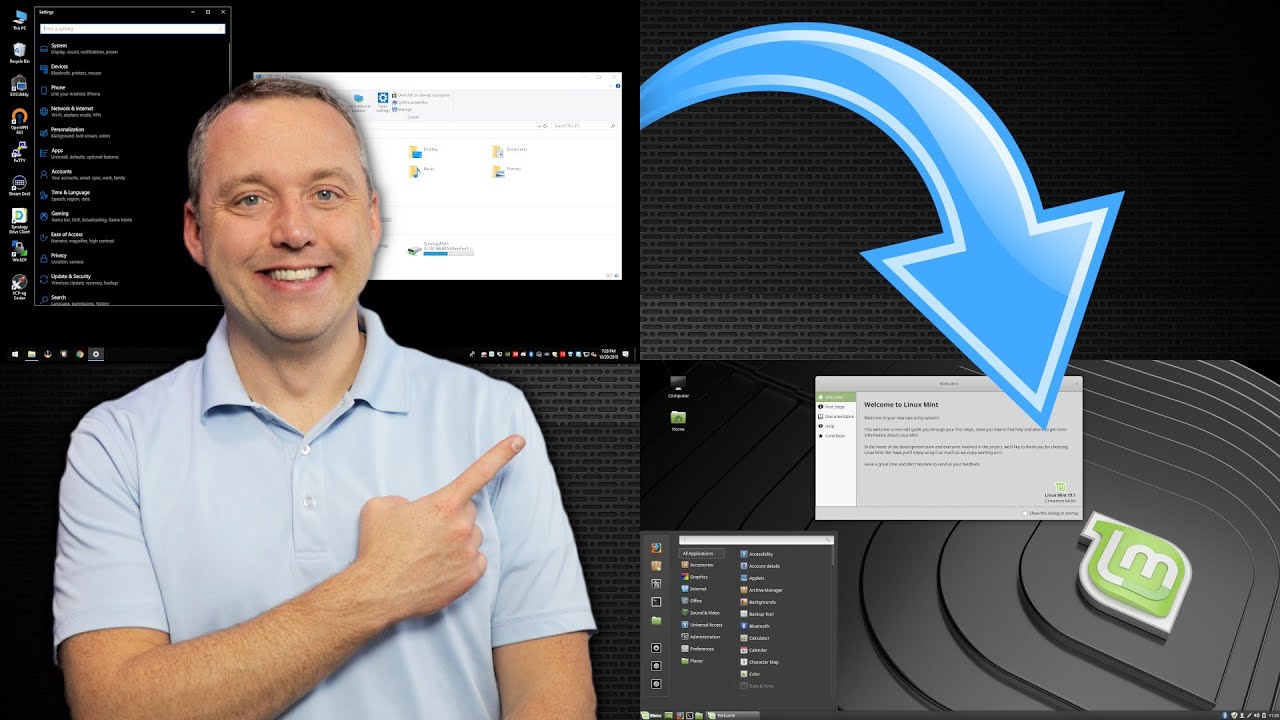Click the Find a setting search box

(x=132, y=29)
